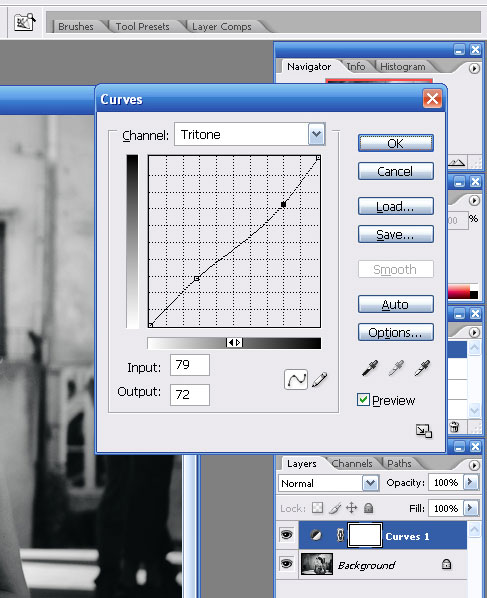The image size is (487, 598).
Task: Expand the Curves dialog size icon
Action: pyautogui.click(x=424, y=431)
